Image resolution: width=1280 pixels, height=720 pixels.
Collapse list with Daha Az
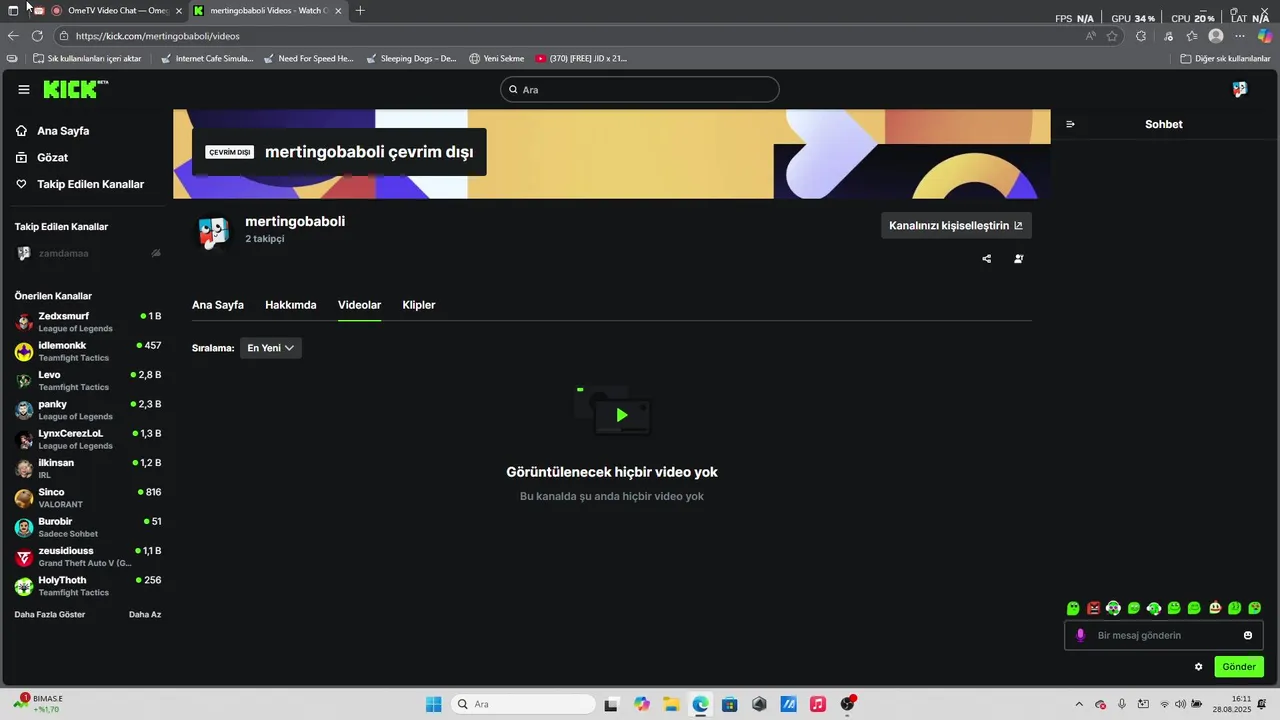point(145,614)
